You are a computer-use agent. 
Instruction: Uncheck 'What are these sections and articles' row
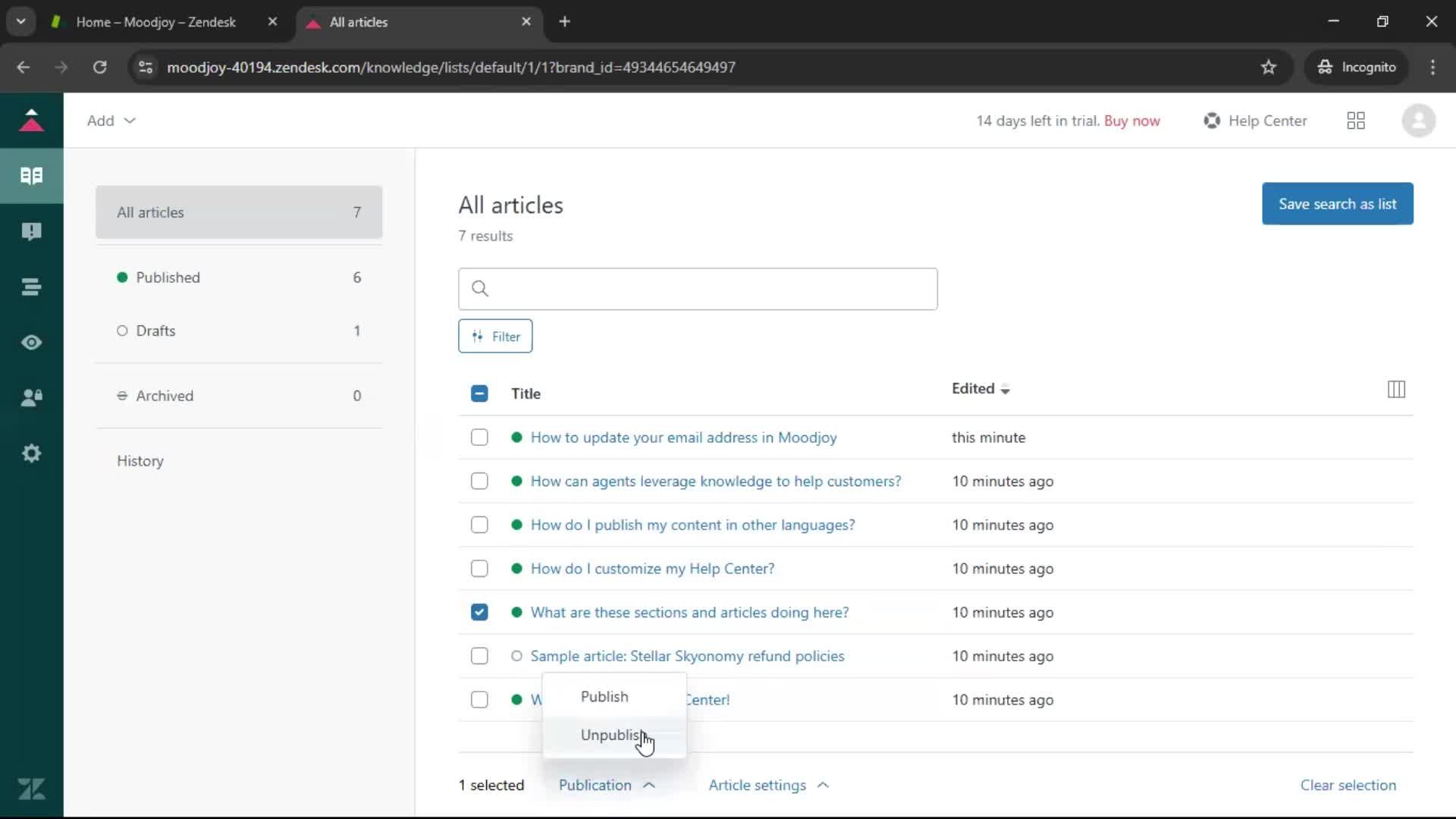(x=479, y=612)
